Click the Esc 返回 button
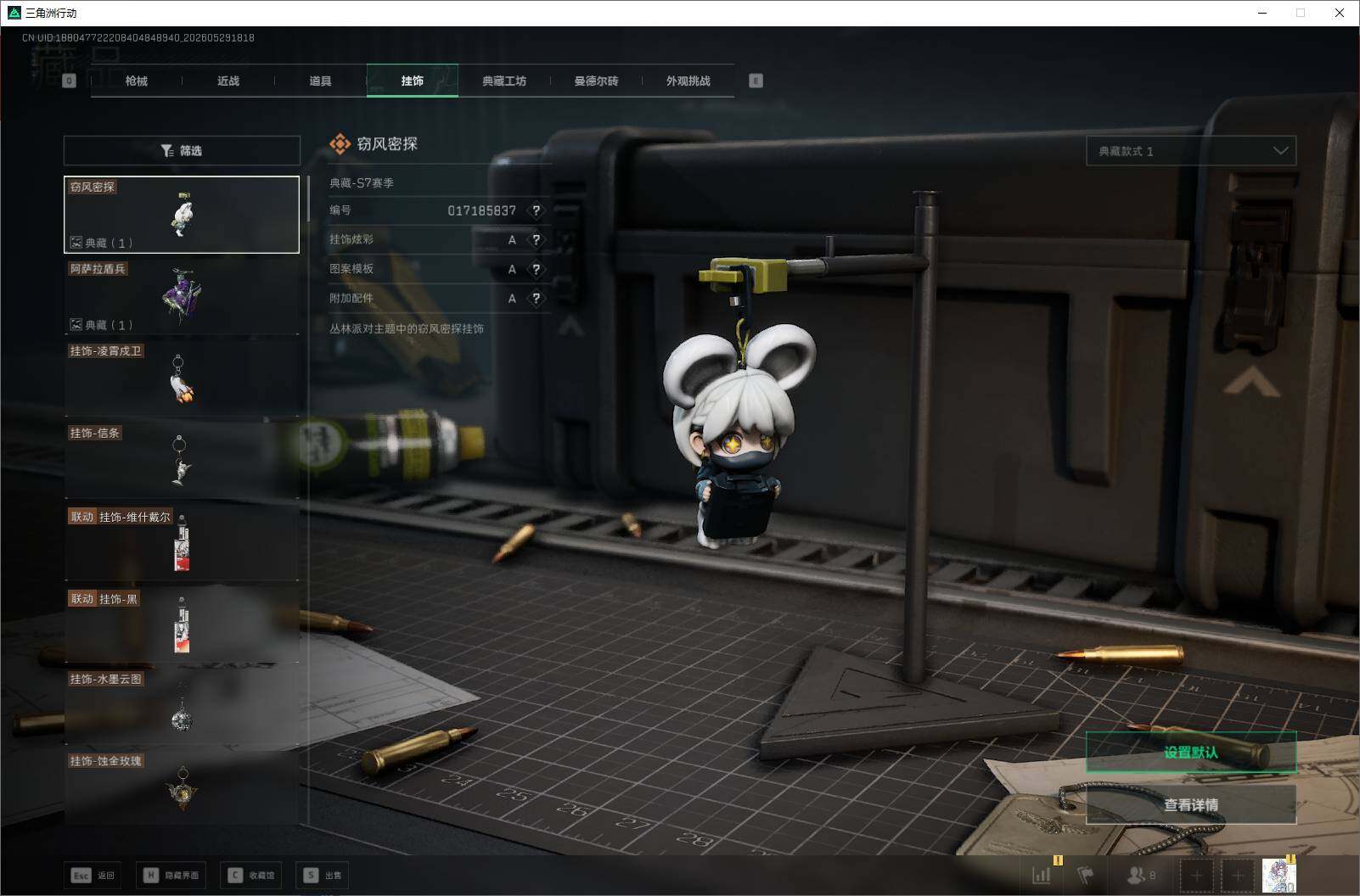 pyautogui.click(x=93, y=875)
